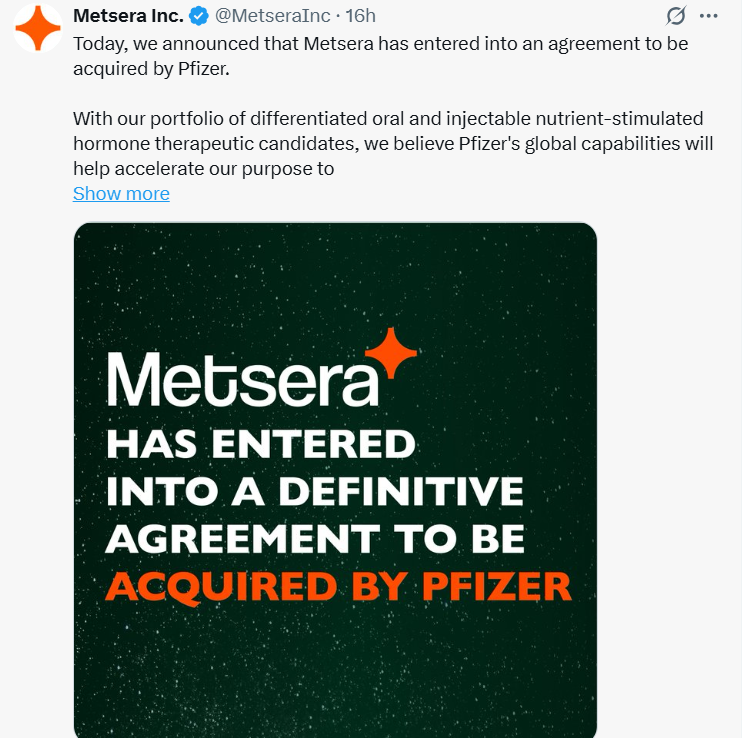
Task: Click the orange star in the image
Action: pos(391,352)
